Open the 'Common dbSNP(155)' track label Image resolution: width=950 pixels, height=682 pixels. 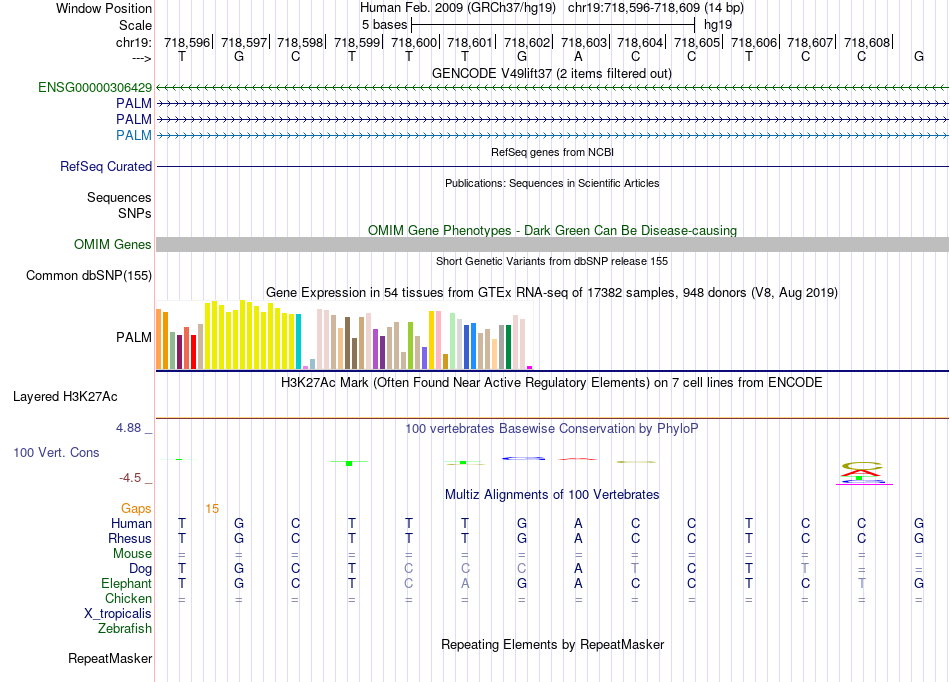click(88, 276)
